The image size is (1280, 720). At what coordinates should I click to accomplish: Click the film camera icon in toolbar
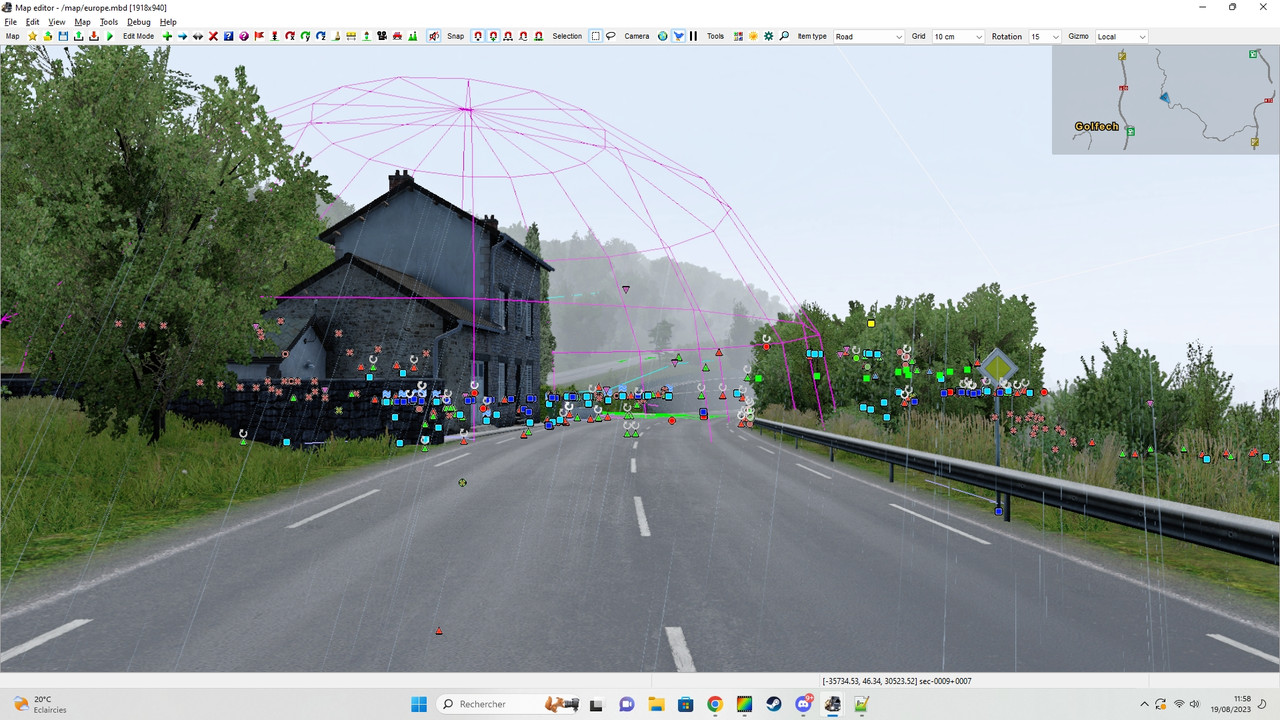point(381,36)
